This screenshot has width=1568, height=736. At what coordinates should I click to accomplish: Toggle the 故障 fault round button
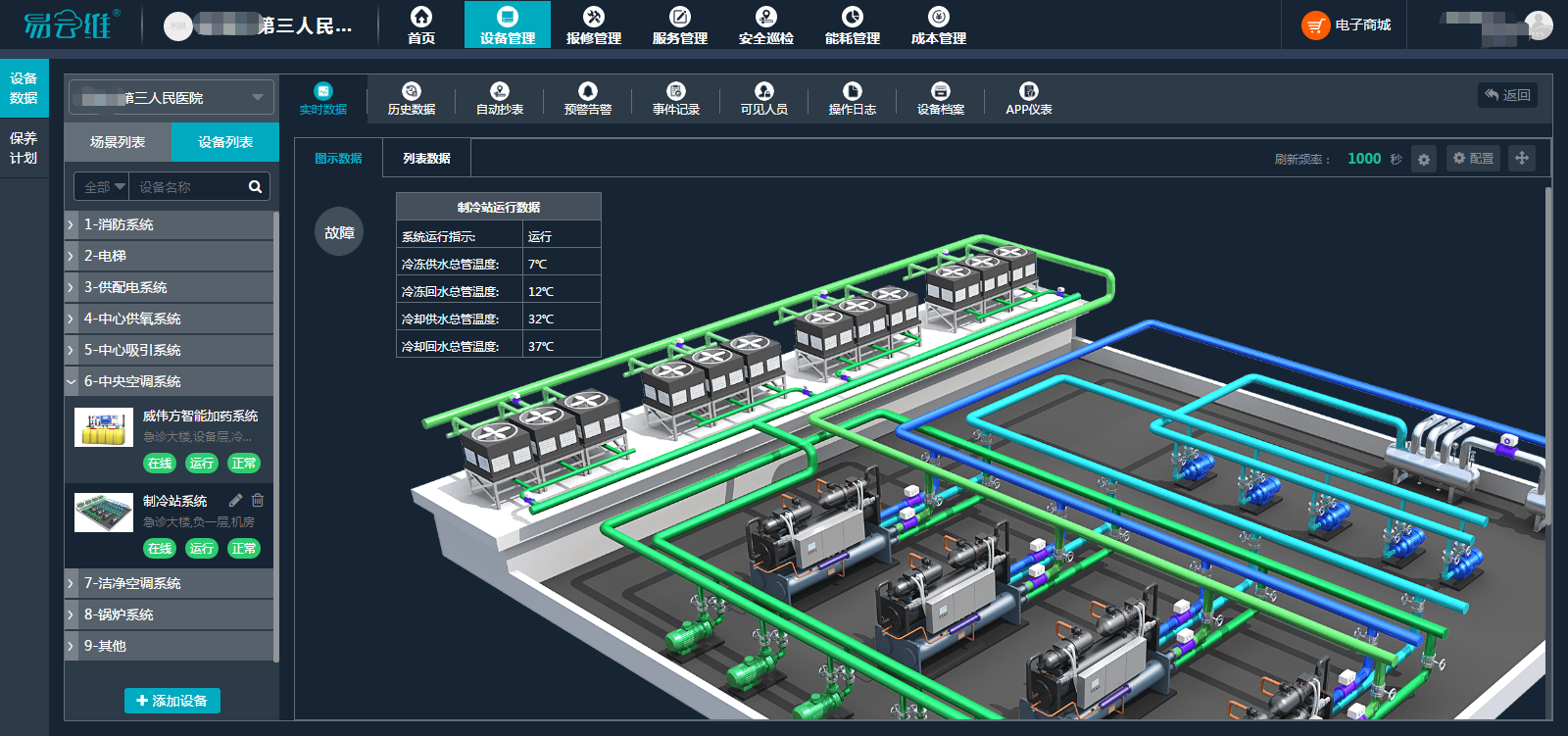pyautogui.click(x=339, y=232)
